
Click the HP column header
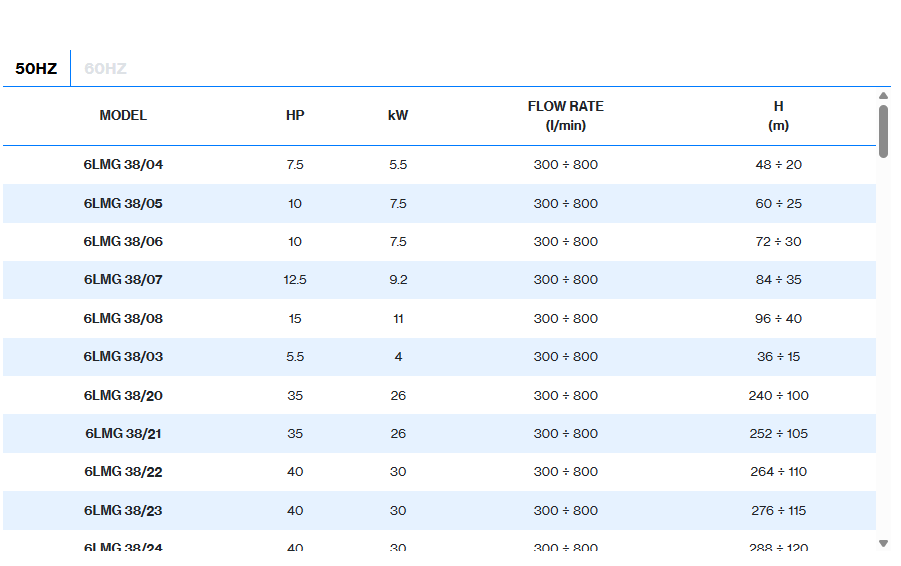pos(295,116)
